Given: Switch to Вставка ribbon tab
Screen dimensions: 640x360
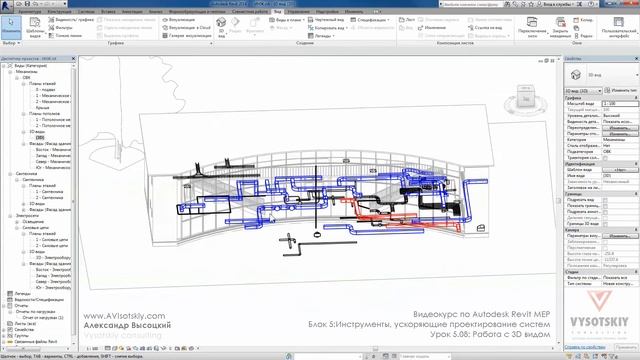Looking at the screenshot, I should click(x=109, y=12).
